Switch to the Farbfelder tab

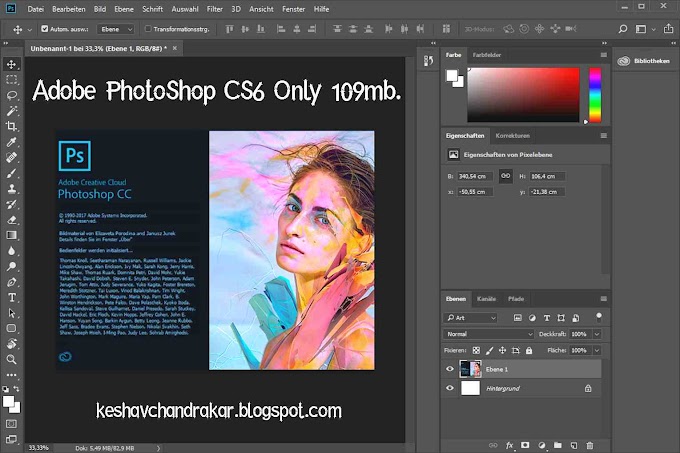click(487, 55)
